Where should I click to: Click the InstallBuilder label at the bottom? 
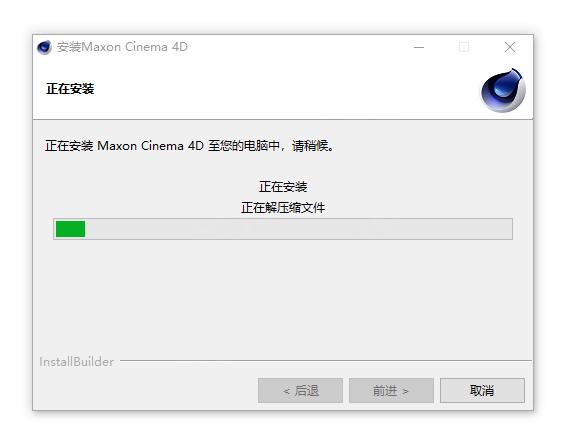click(76, 362)
